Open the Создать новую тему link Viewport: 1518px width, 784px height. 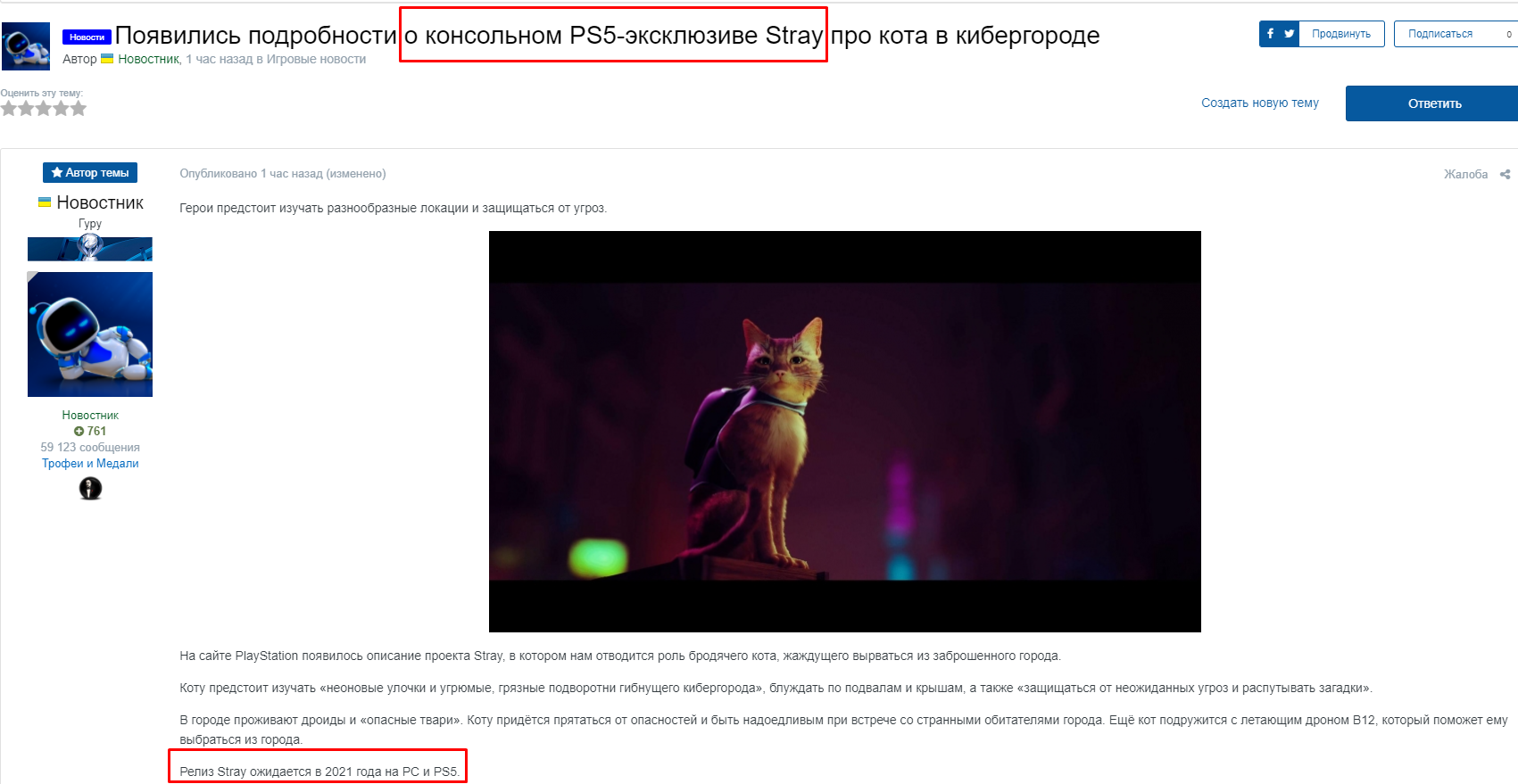point(1259,103)
